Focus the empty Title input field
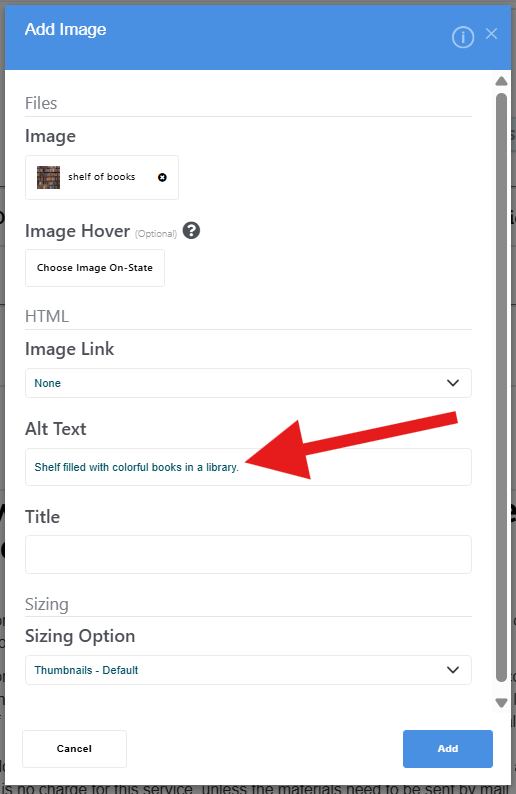The height and width of the screenshot is (794, 516). [x=248, y=554]
